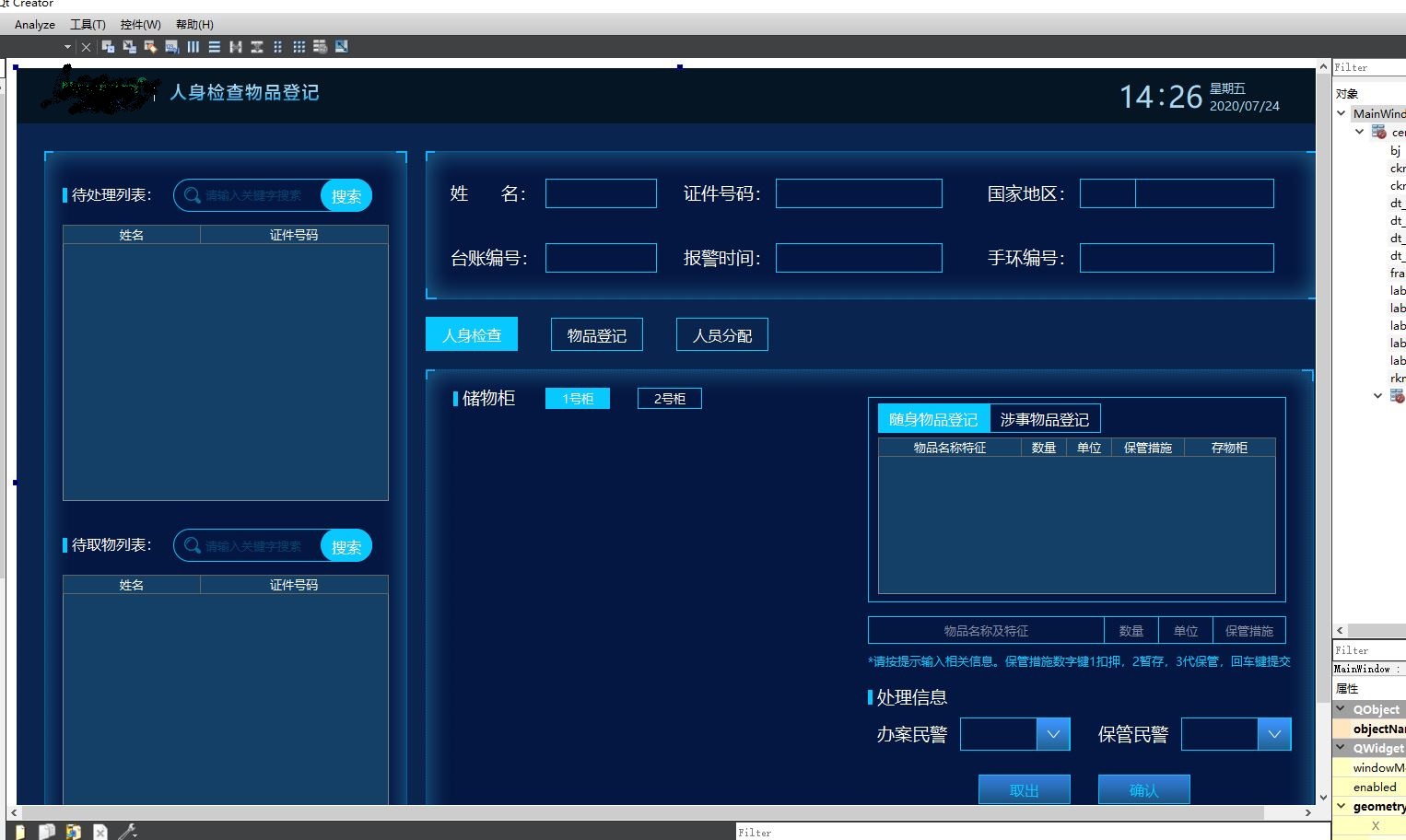
Task: Apply Lay Out Vertically in Splitter icon
Action: (257, 47)
